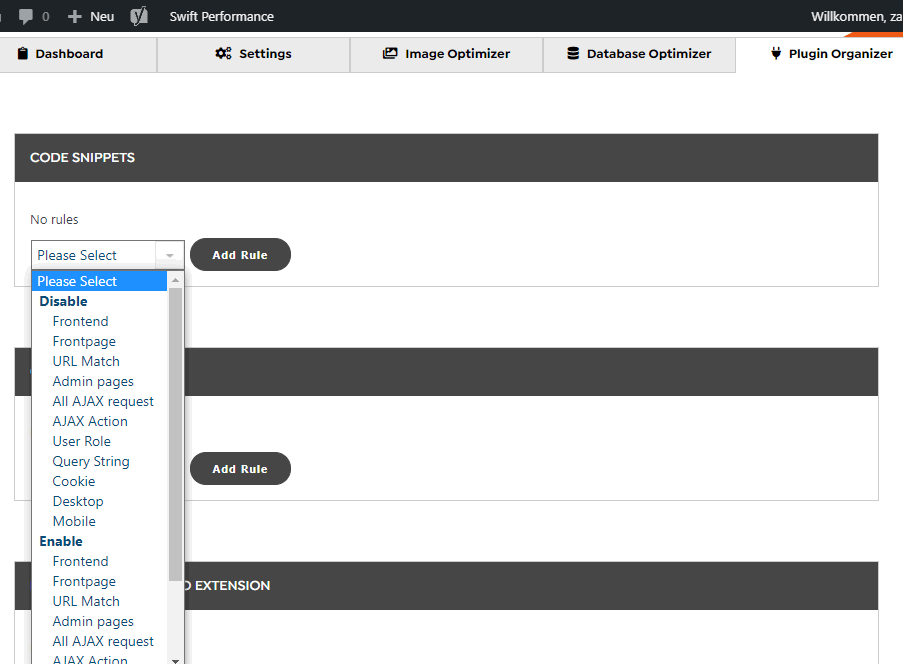The height and width of the screenshot is (664, 903).
Task: Select Frontend under the Disable group
Action: 80,321
